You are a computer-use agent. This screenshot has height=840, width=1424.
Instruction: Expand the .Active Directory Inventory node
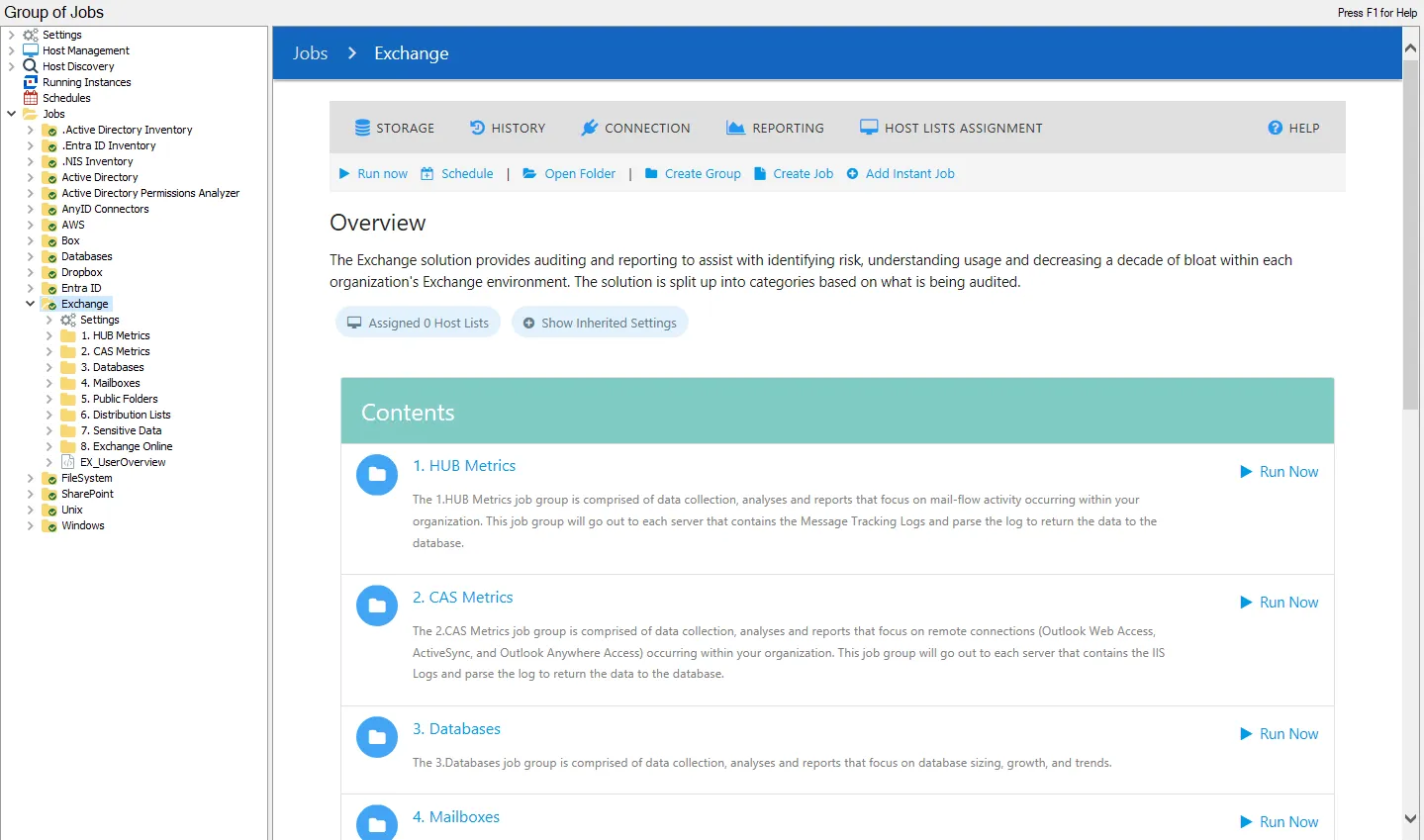[x=31, y=130]
